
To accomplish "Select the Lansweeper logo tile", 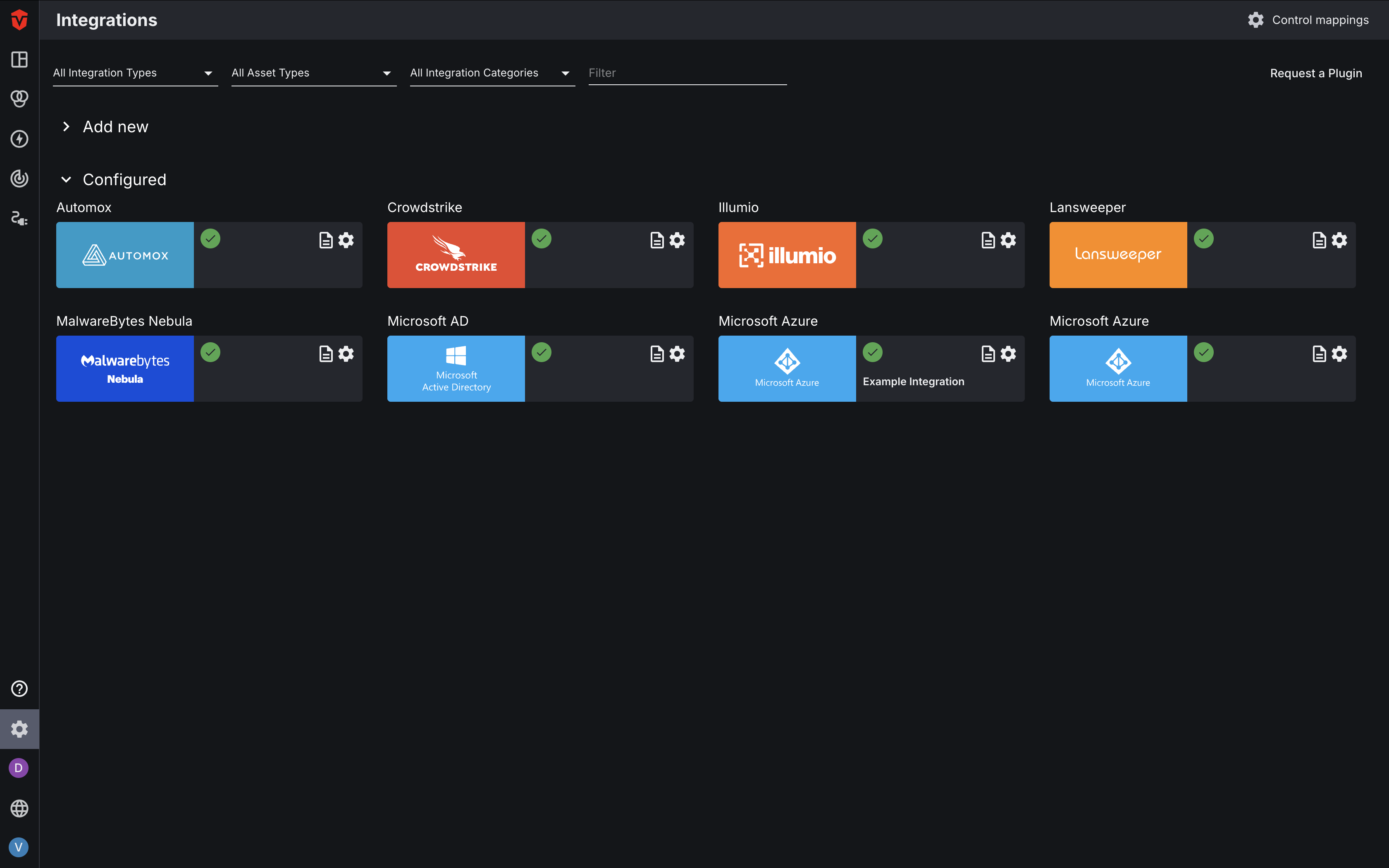I will 1119,255.
